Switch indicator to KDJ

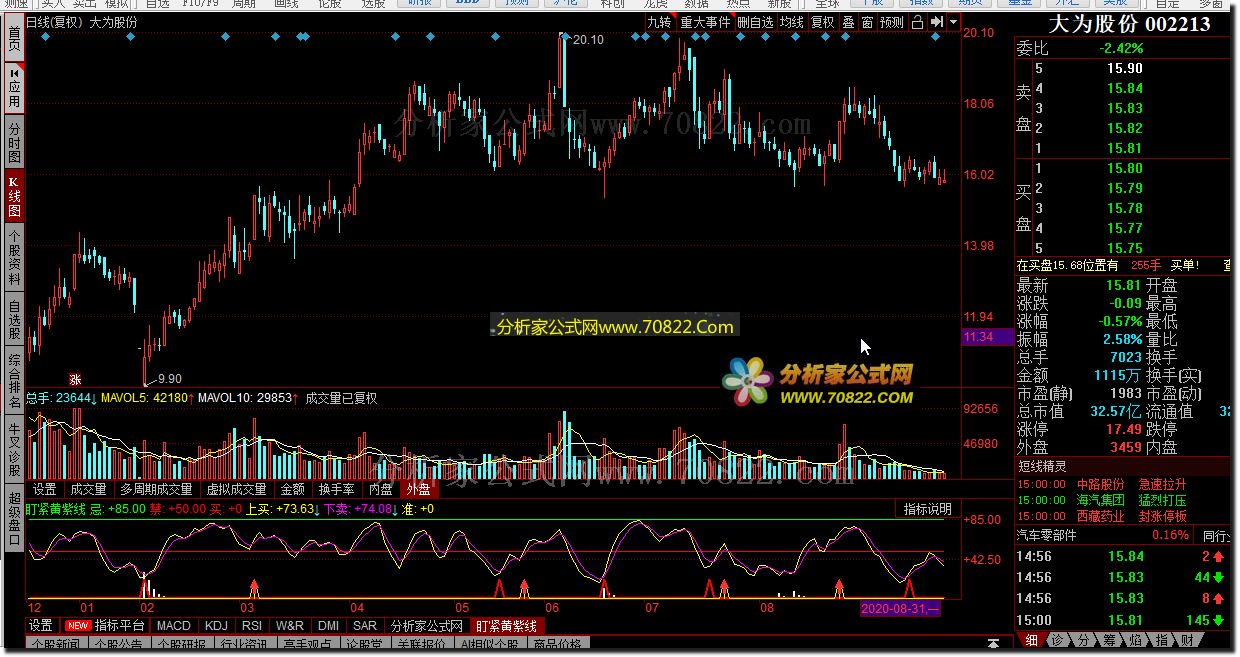pyautogui.click(x=216, y=626)
